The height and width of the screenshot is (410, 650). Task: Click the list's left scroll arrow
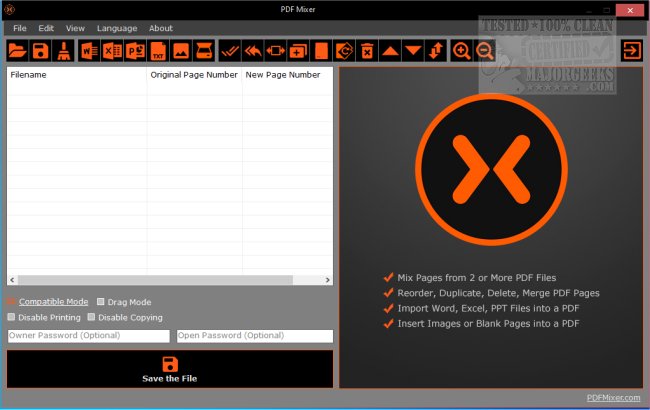pyautogui.click(x=12, y=280)
